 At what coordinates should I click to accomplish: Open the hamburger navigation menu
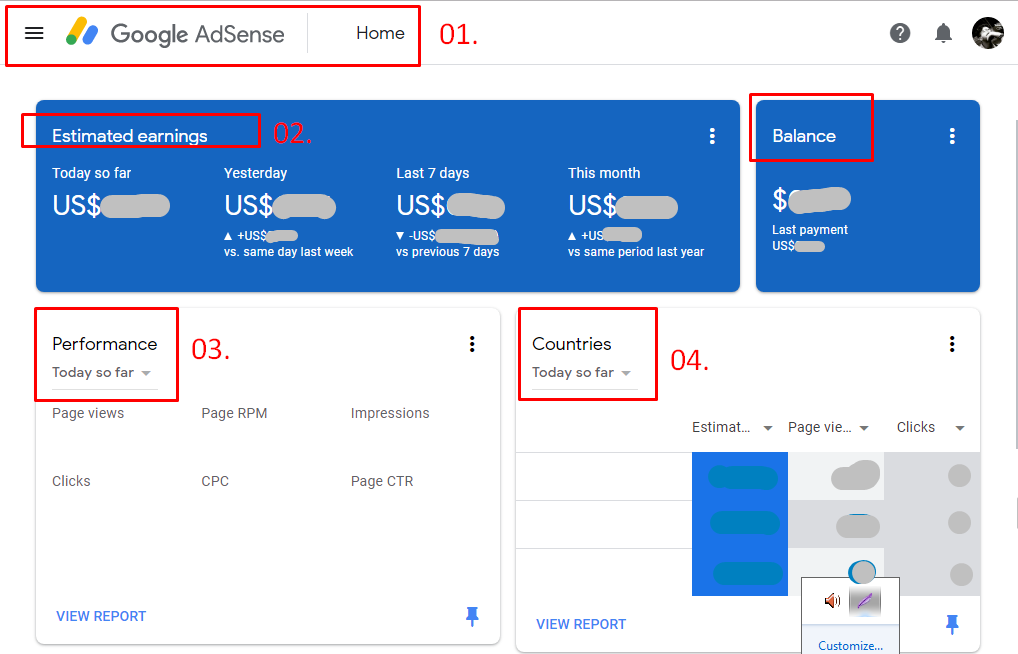pyautogui.click(x=34, y=33)
